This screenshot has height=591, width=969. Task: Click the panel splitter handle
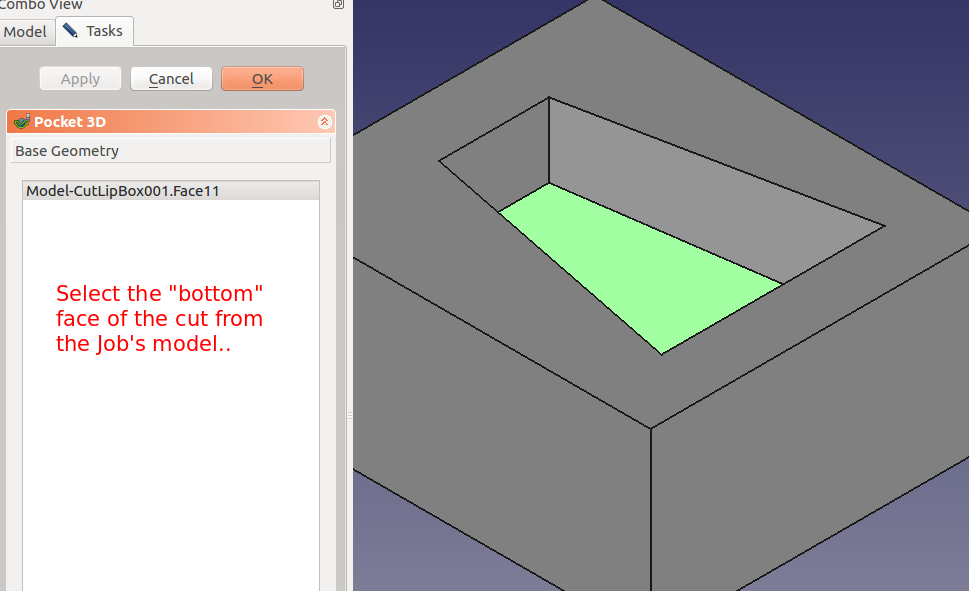(349, 415)
